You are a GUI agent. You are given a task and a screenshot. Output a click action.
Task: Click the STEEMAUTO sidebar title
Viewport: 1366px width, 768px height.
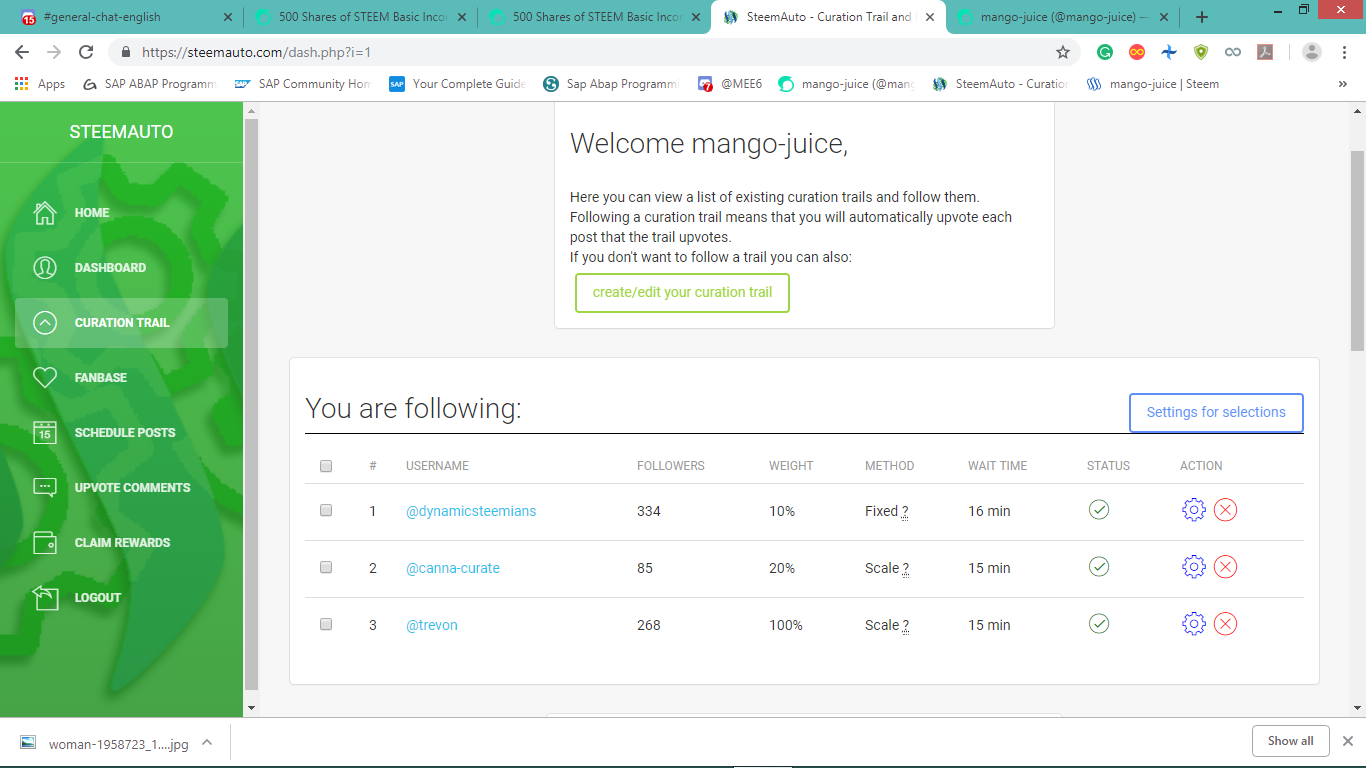pos(121,132)
